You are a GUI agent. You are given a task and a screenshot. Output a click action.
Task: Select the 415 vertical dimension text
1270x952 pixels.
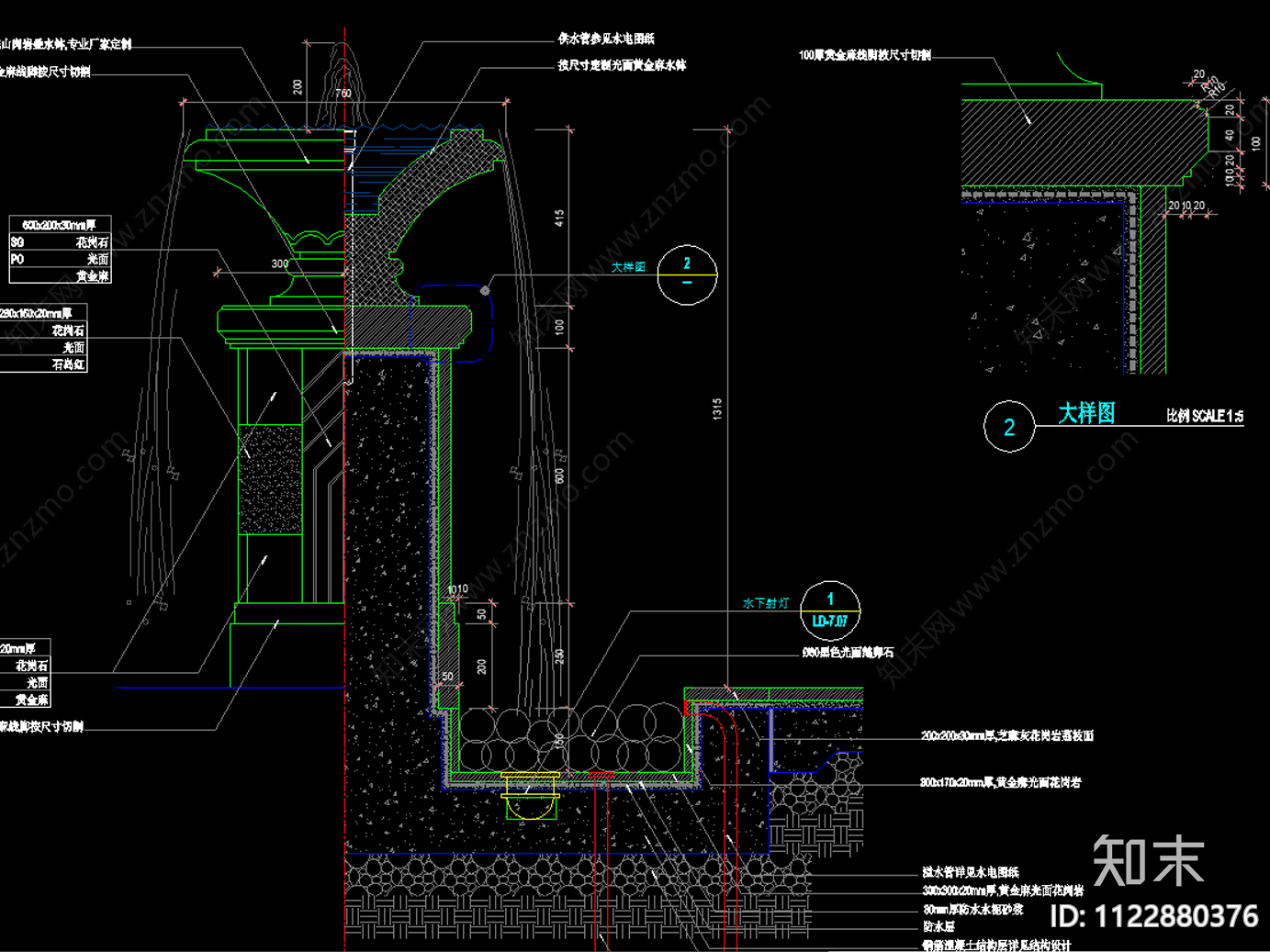tap(559, 218)
